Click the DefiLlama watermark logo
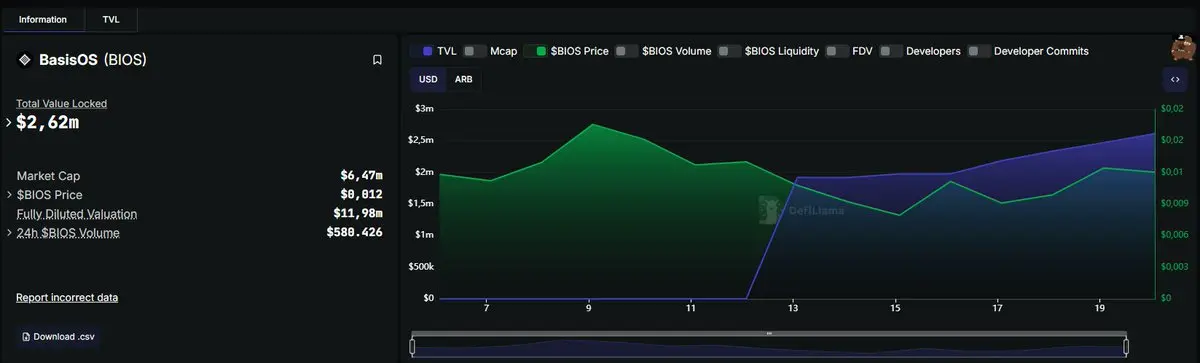Image resolution: width=1200 pixels, height=363 pixels. 767,210
